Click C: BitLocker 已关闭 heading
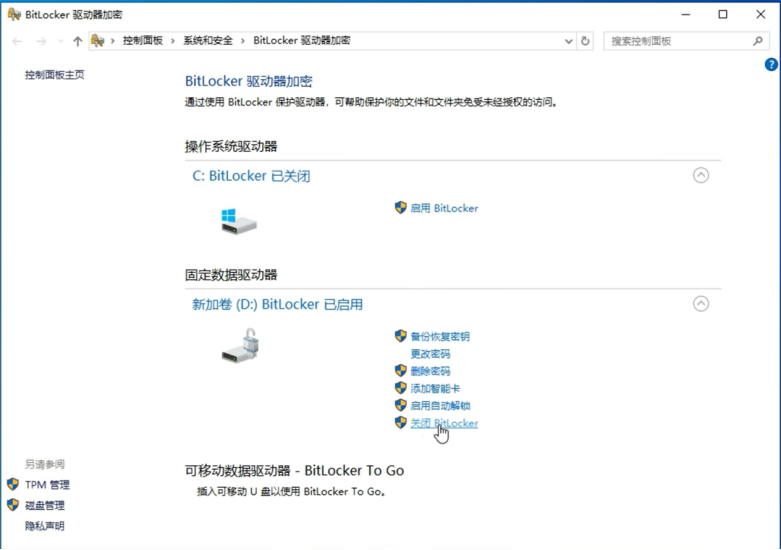The height and width of the screenshot is (550, 781). [251, 176]
